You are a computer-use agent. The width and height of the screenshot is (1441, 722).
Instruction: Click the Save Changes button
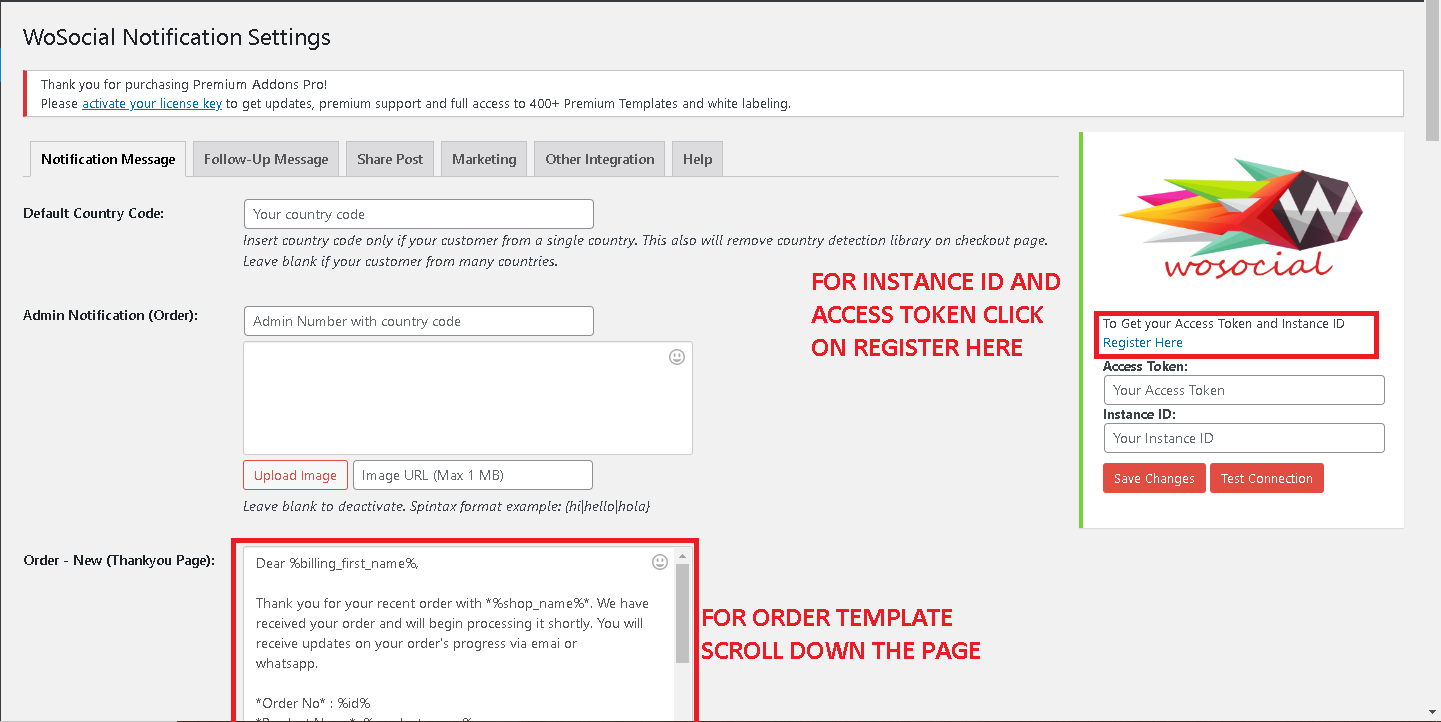1154,478
